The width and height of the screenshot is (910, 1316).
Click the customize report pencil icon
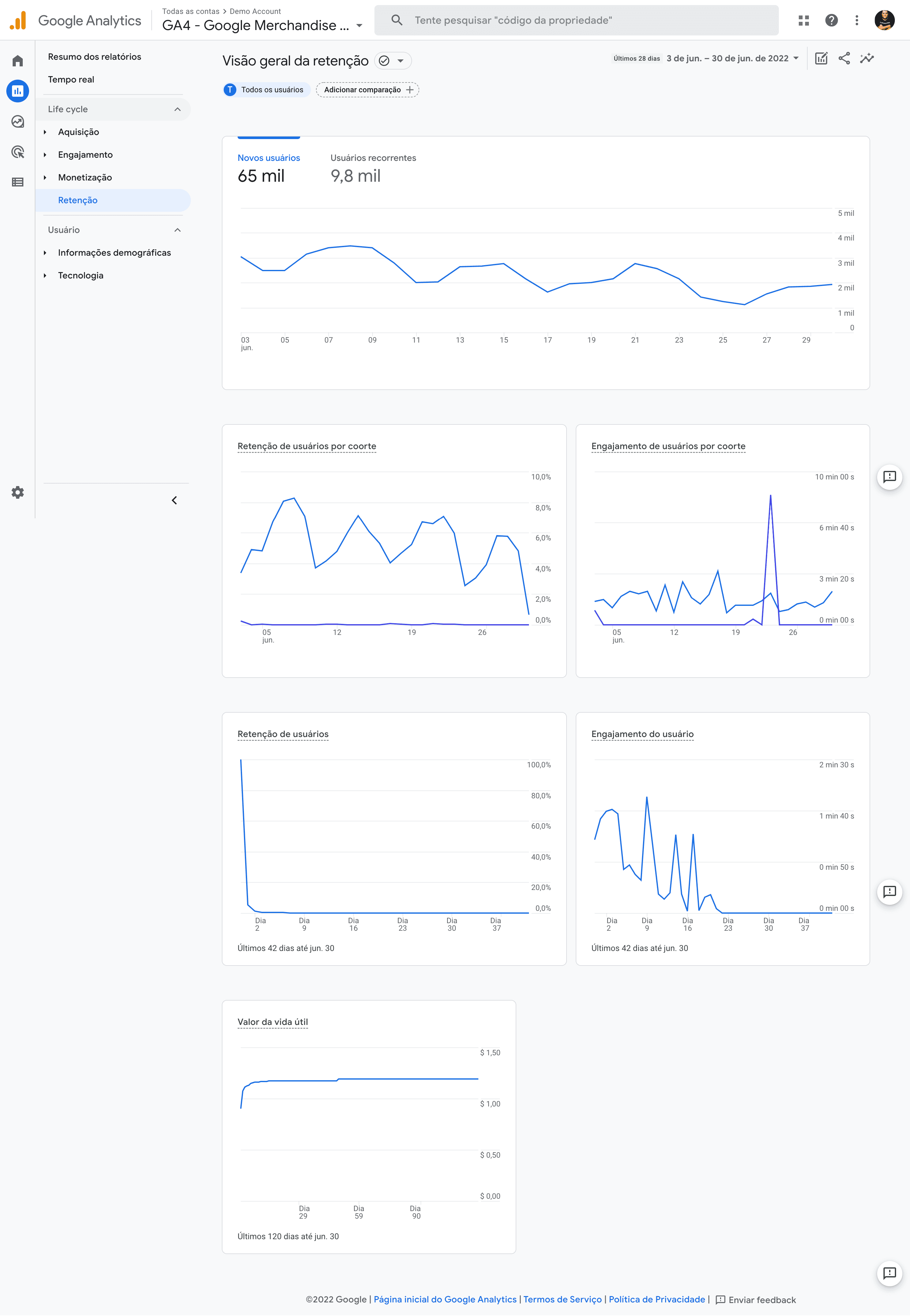(x=821, y=58)
